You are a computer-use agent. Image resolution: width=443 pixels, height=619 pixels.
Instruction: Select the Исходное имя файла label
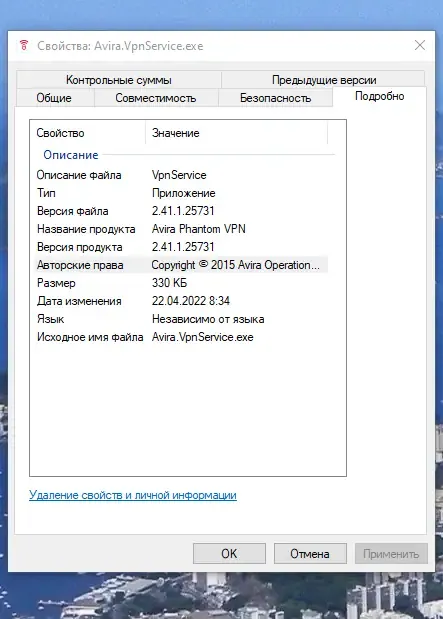[90, 337]
